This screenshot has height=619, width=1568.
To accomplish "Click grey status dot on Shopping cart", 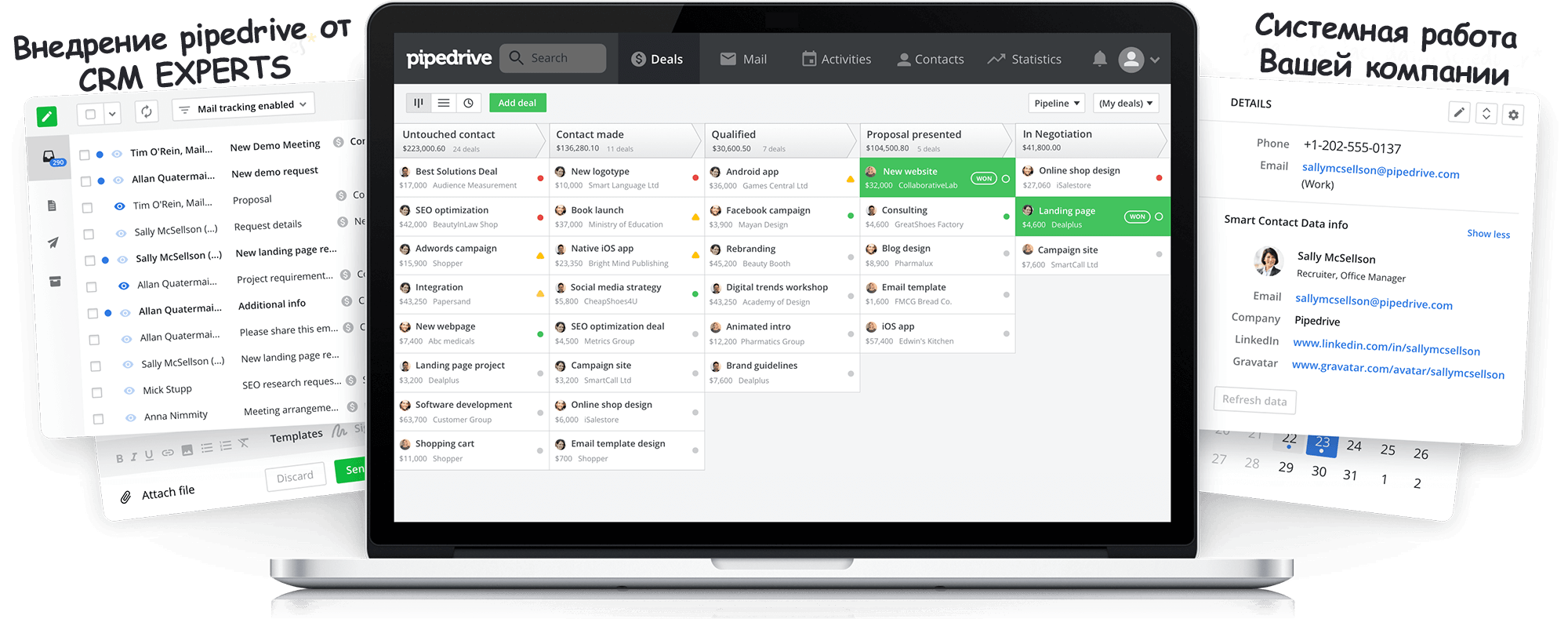I will 540,450.
